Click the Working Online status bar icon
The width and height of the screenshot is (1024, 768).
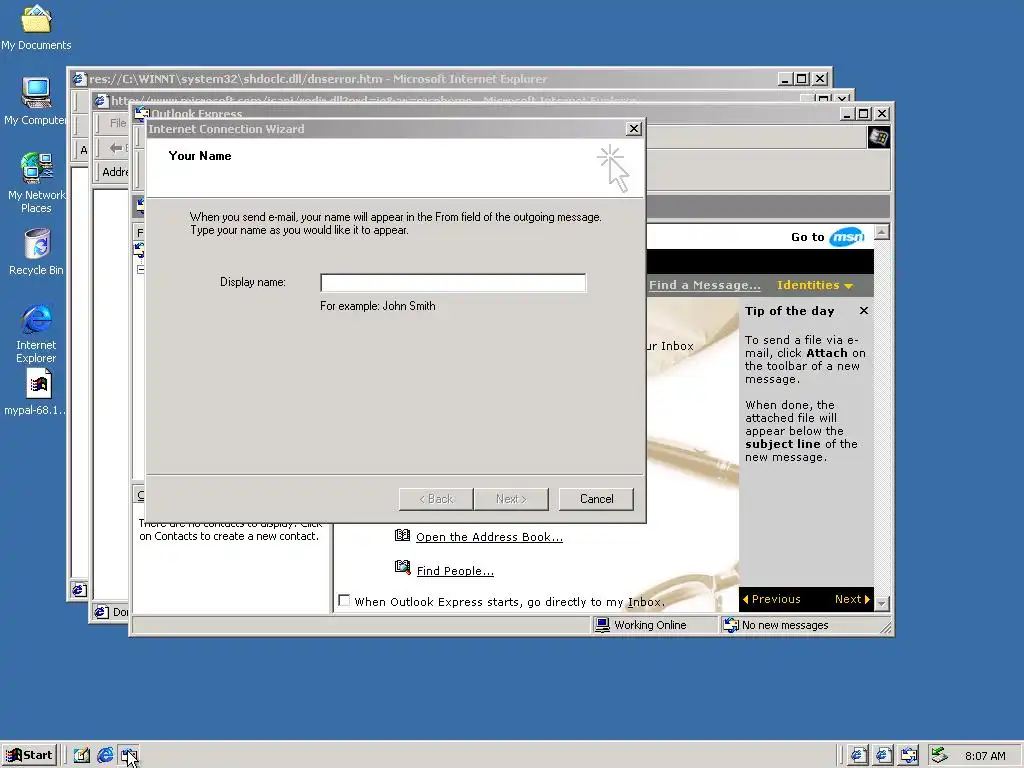(x=601, y=625)
